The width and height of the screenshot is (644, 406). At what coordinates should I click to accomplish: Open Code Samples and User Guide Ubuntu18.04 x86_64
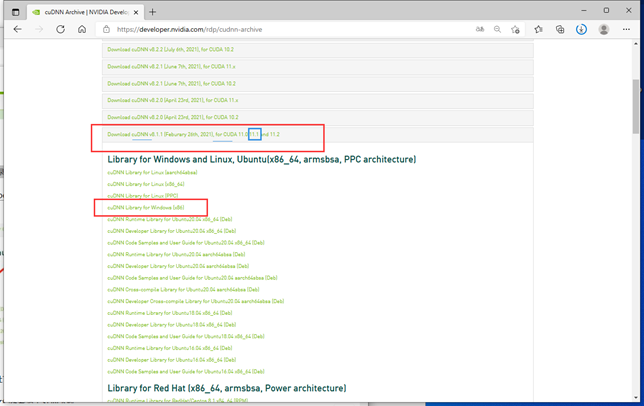pyautogui.click(x=186, y=336)
